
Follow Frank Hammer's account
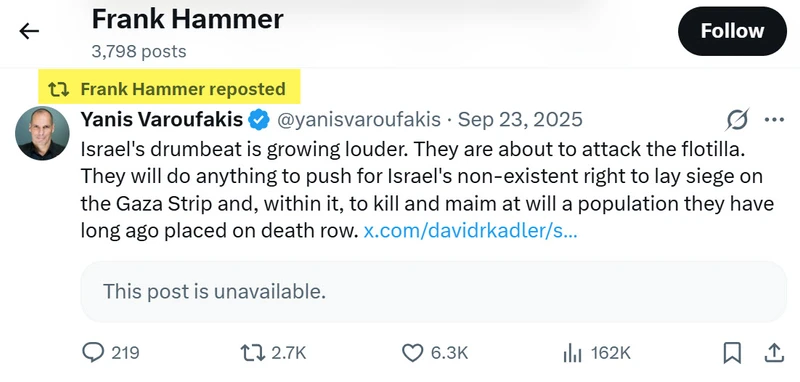click(x=732, y=31)
